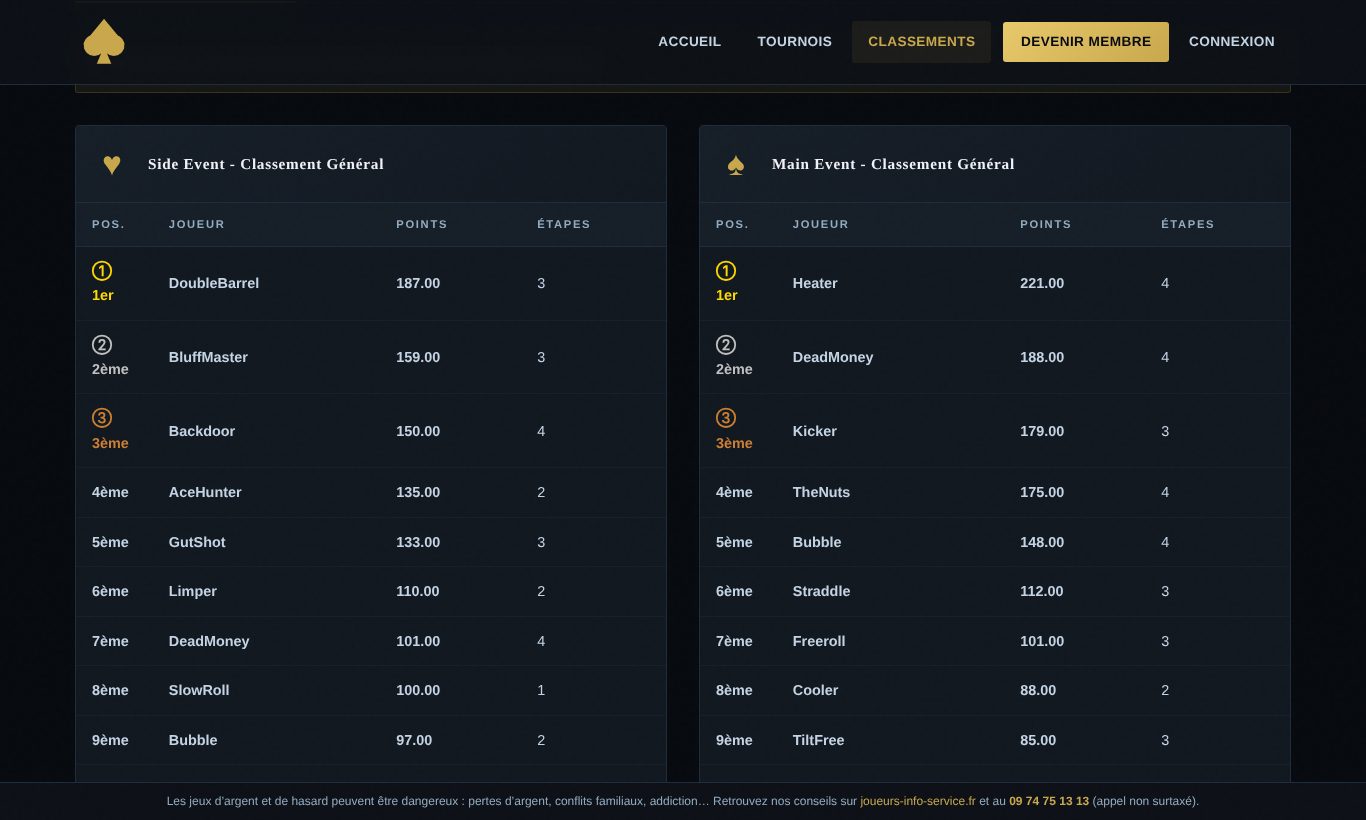This screenshot has width=1366, height=820.
Task: Click the 221.00 points value
Action: click(1042, 283)
